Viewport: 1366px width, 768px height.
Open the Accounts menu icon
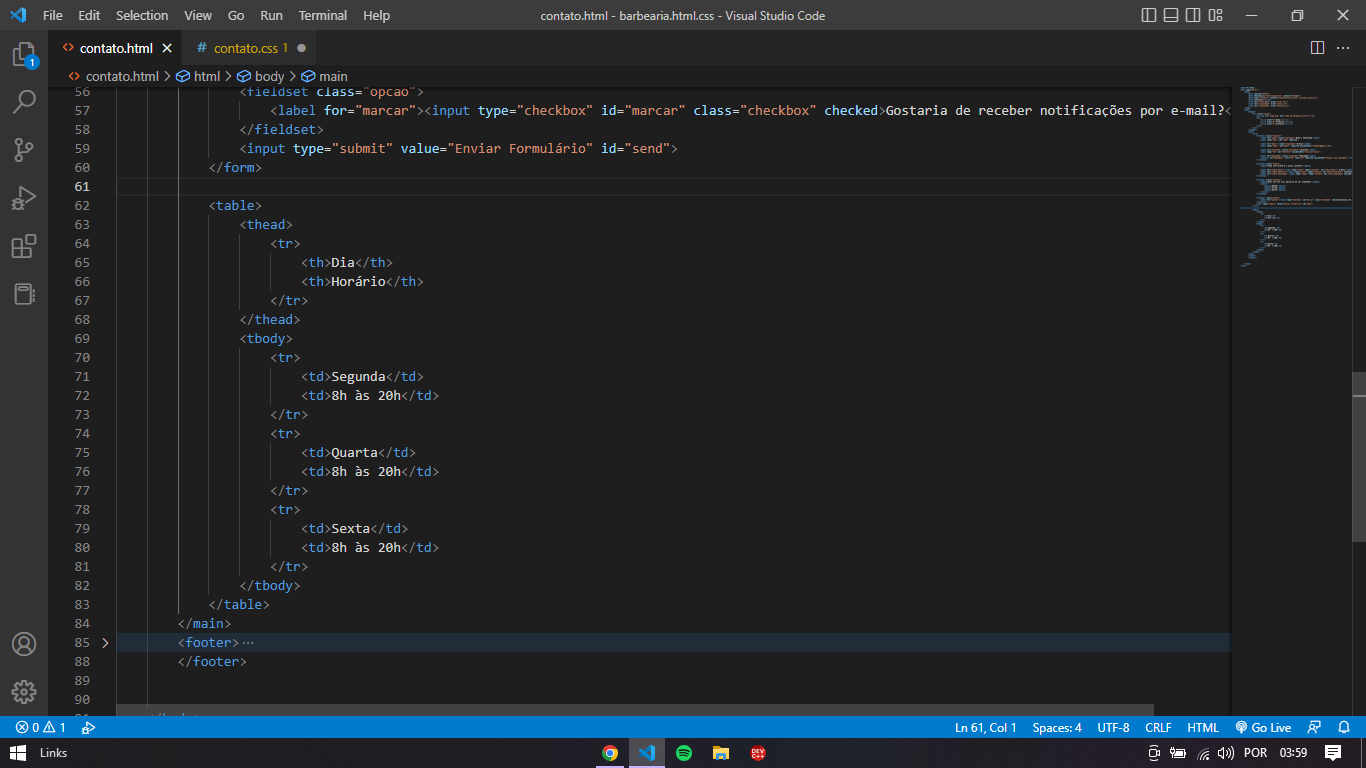click(24, 644)
